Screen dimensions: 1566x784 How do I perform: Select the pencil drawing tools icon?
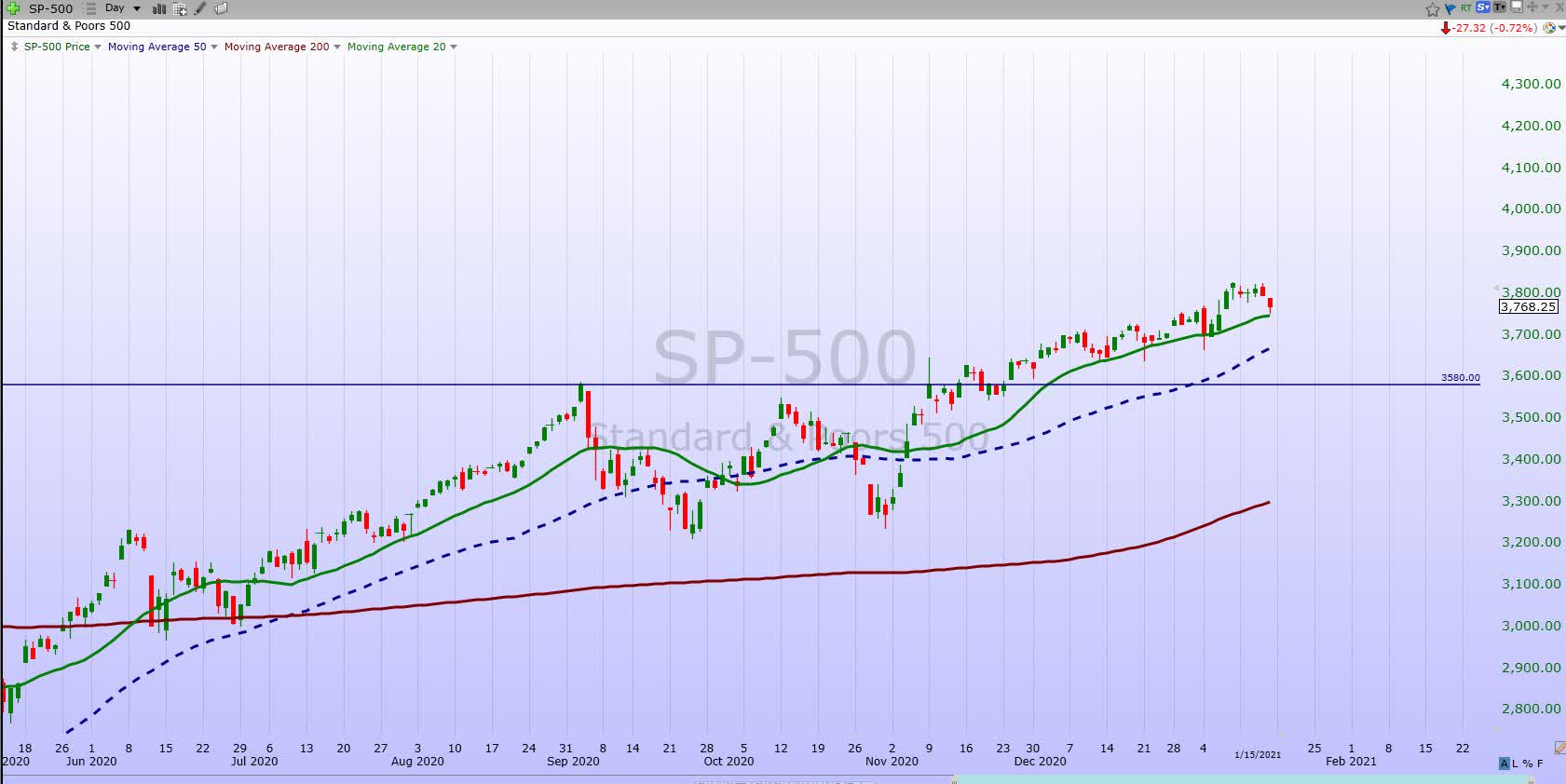coord(200,8)
